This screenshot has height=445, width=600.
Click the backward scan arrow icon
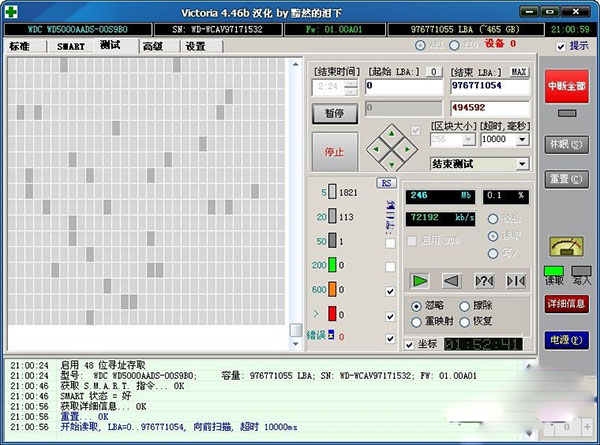coord(450,281)
